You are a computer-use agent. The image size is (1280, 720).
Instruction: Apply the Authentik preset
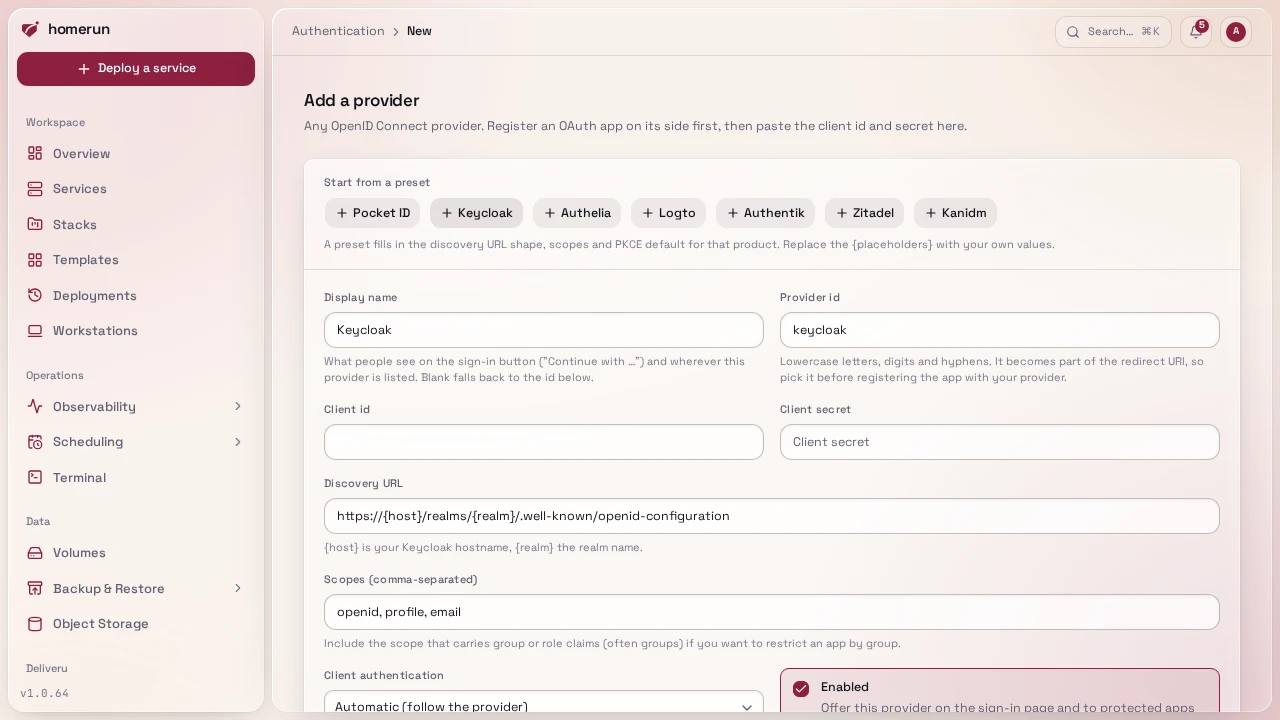[766, 213]
